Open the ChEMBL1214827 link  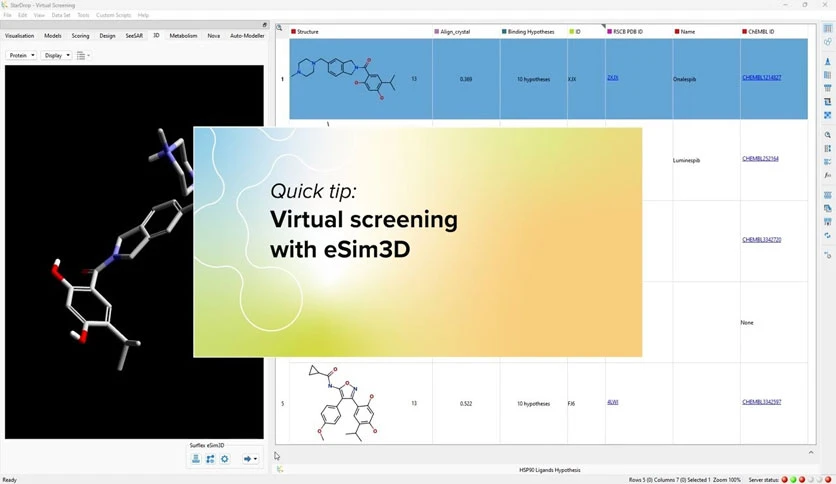coord(761,77)
